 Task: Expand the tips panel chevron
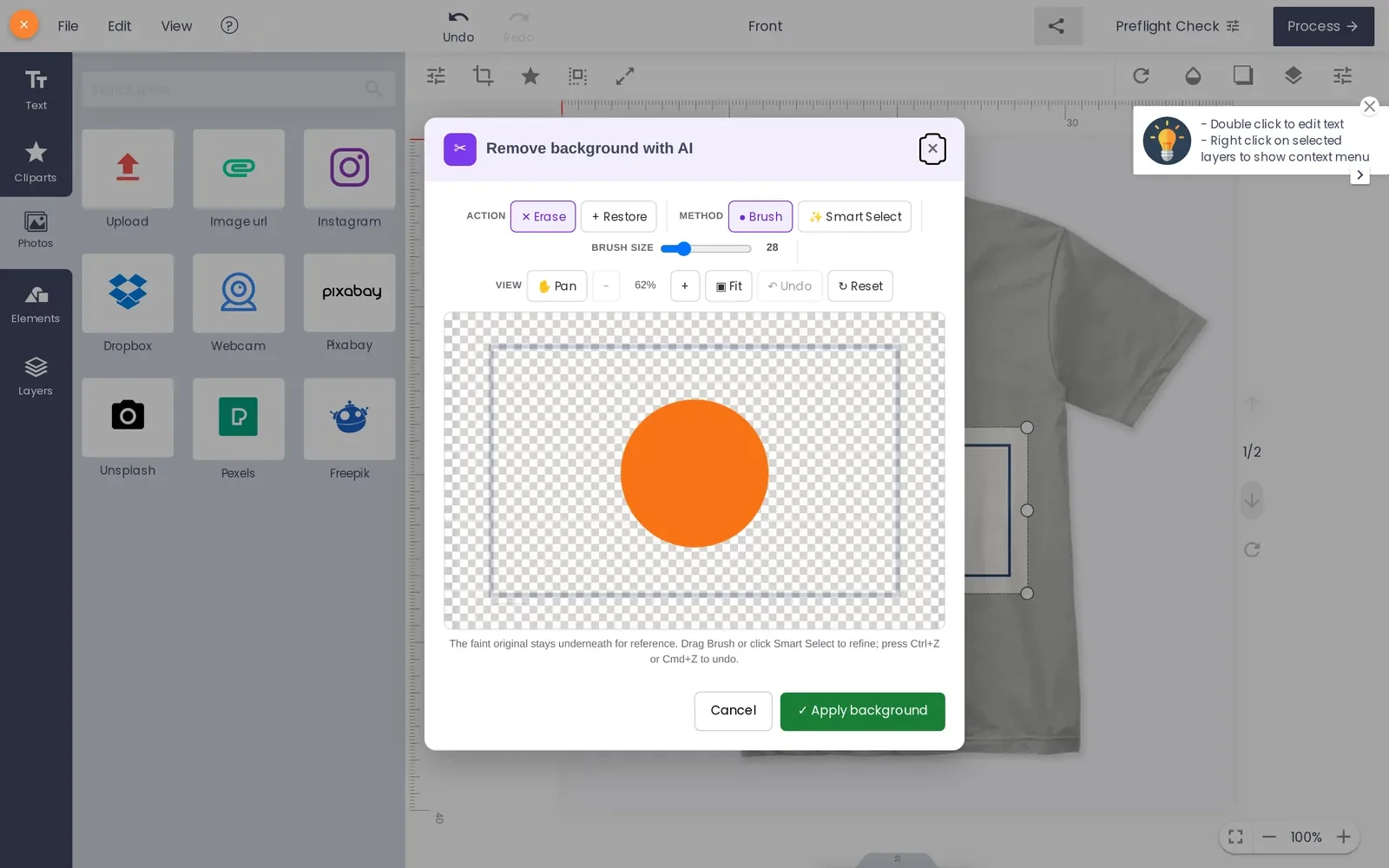[x=1359, y=174]
